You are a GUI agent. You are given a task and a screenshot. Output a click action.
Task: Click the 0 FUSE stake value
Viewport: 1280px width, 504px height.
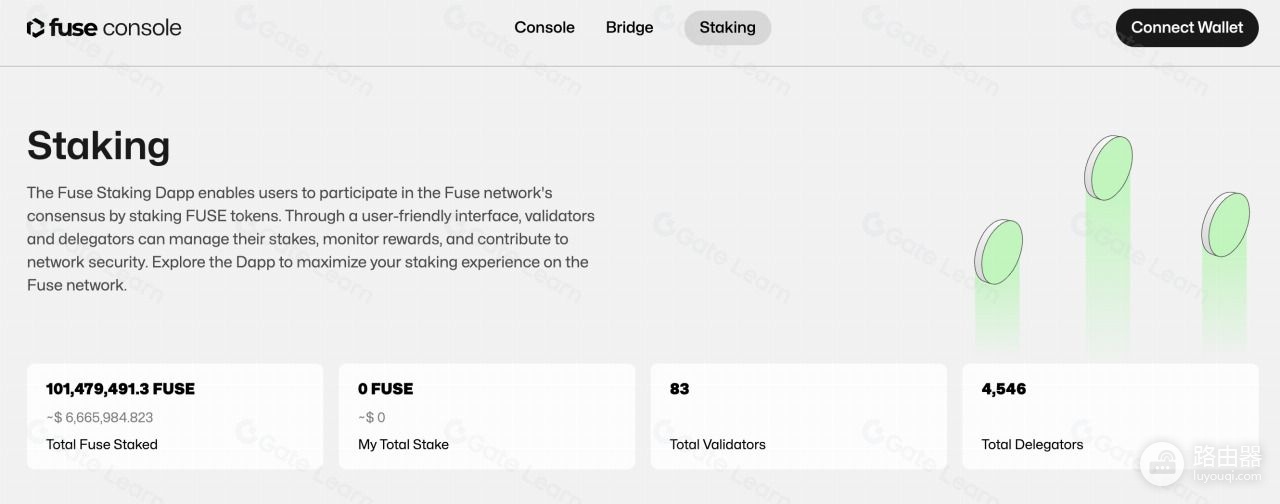(385, 389)
